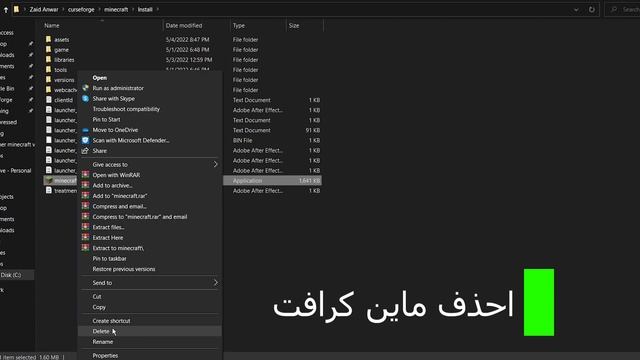Click the Refresh icon in address bar
Screen dimensions: 640x360
(x=591, y=9)
